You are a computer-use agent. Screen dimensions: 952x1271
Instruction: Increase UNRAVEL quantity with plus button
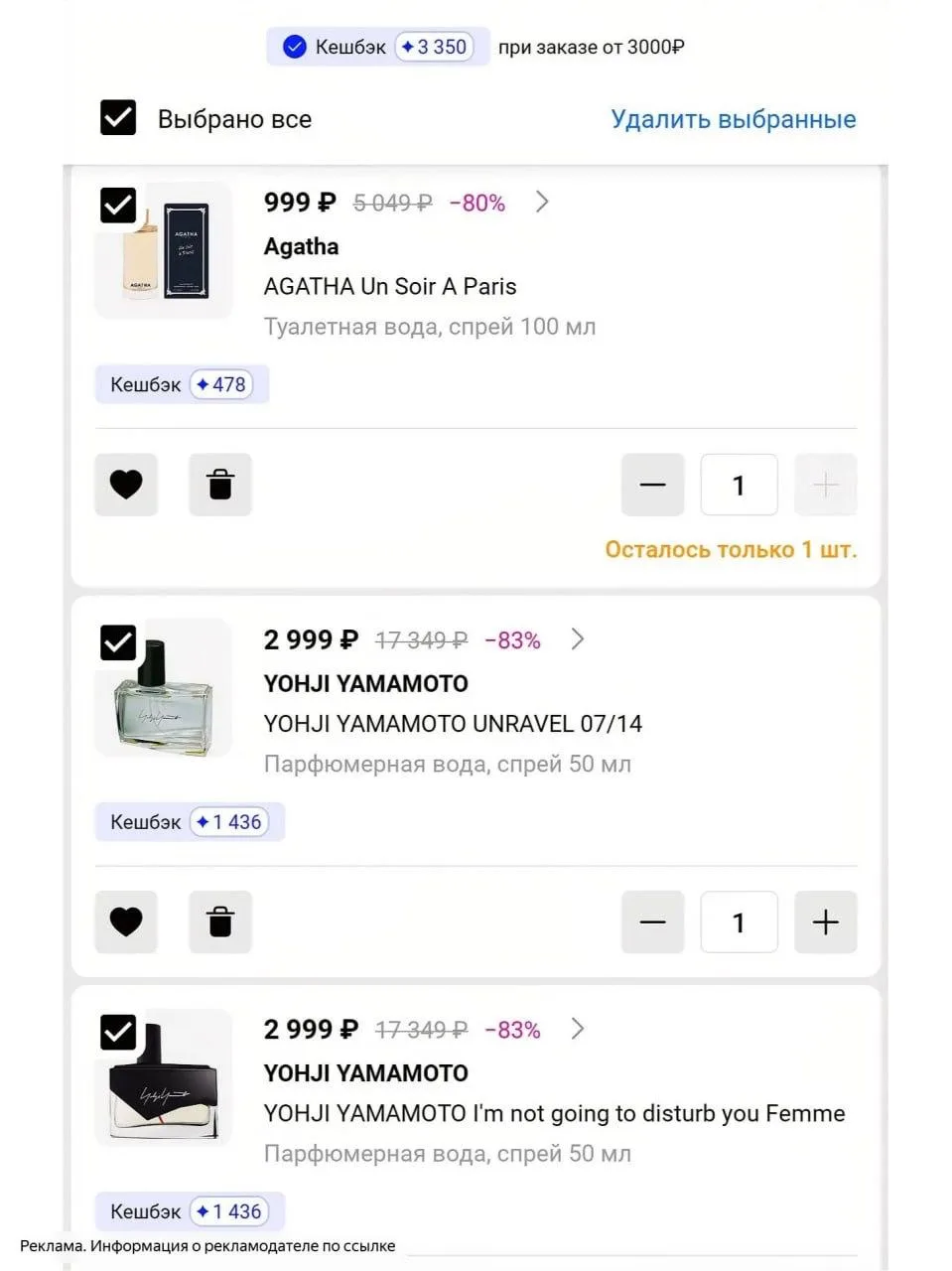(x=825, y=922)
